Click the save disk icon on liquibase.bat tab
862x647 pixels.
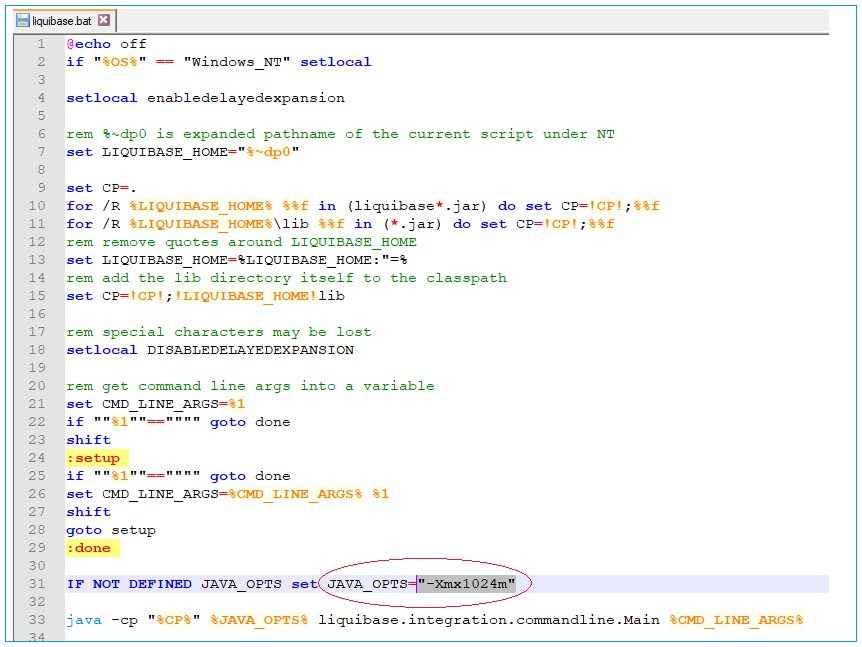23,21
